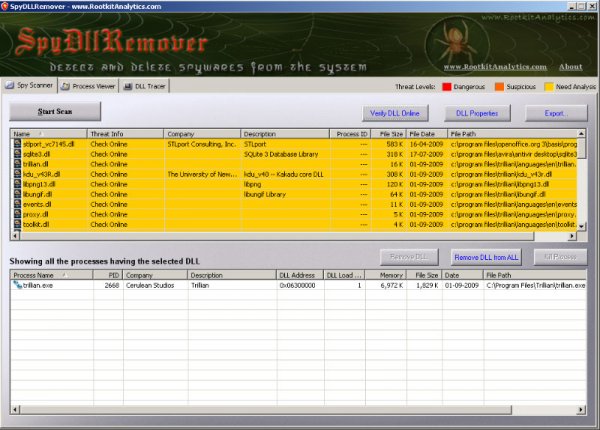Click the orange Suspicious threat swatch
600x430 pixels.
[x=499, y=87]
